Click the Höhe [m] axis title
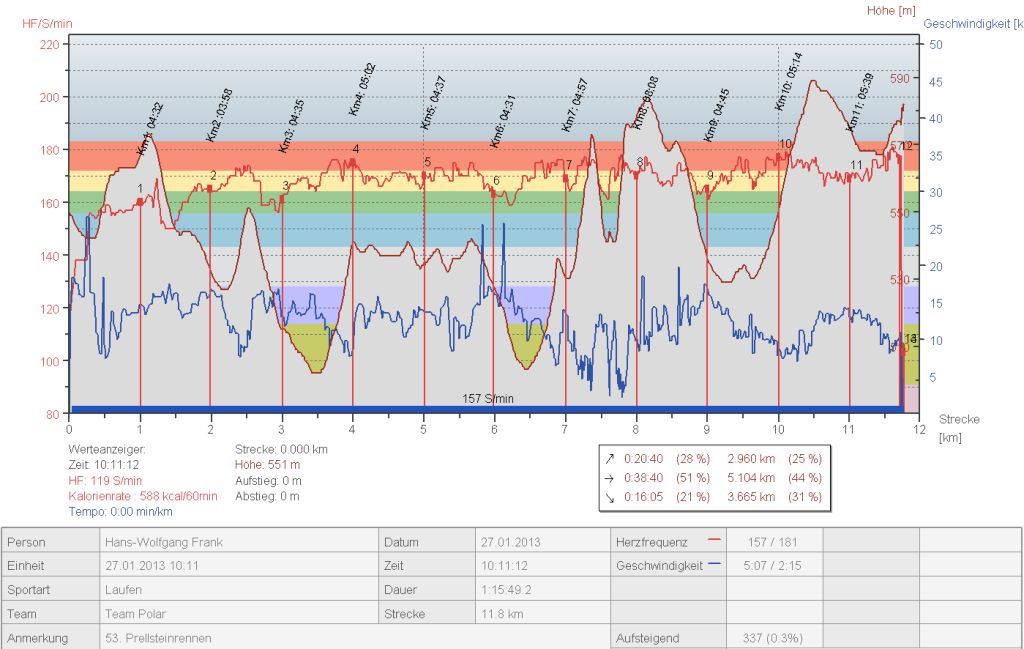Screen dimensions: 1024x649 coord(891,10)
